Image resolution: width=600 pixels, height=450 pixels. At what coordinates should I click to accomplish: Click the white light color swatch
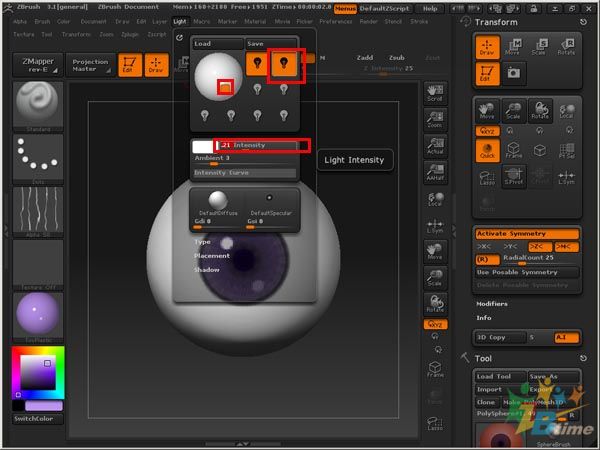coord(203,146)
